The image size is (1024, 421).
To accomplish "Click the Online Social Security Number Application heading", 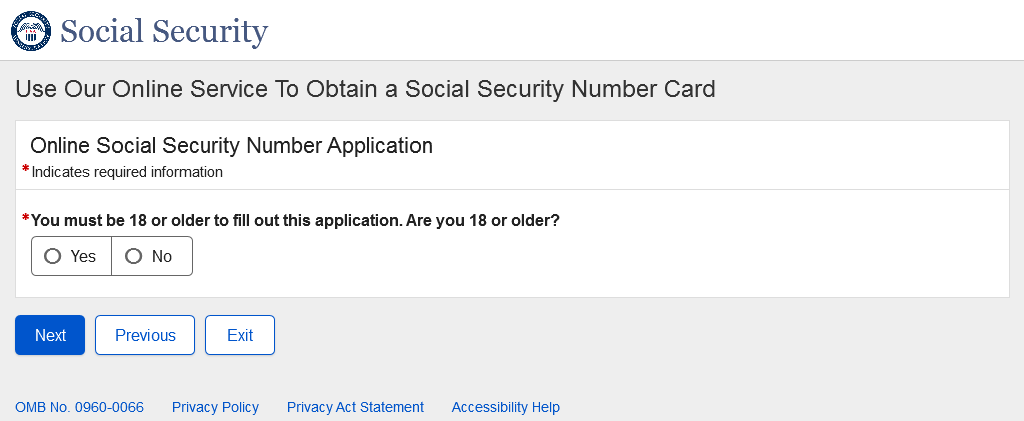I will point(231,145).
